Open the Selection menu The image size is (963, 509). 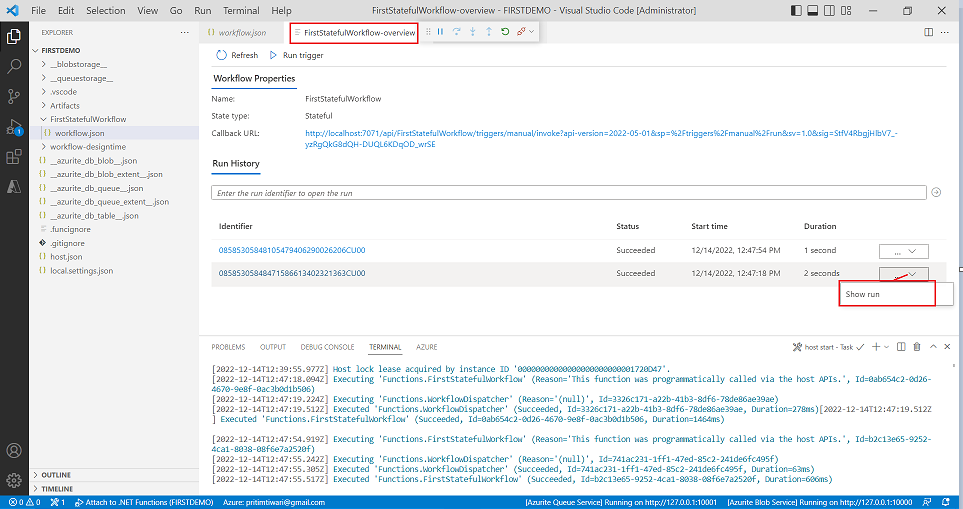click(106, 10)
